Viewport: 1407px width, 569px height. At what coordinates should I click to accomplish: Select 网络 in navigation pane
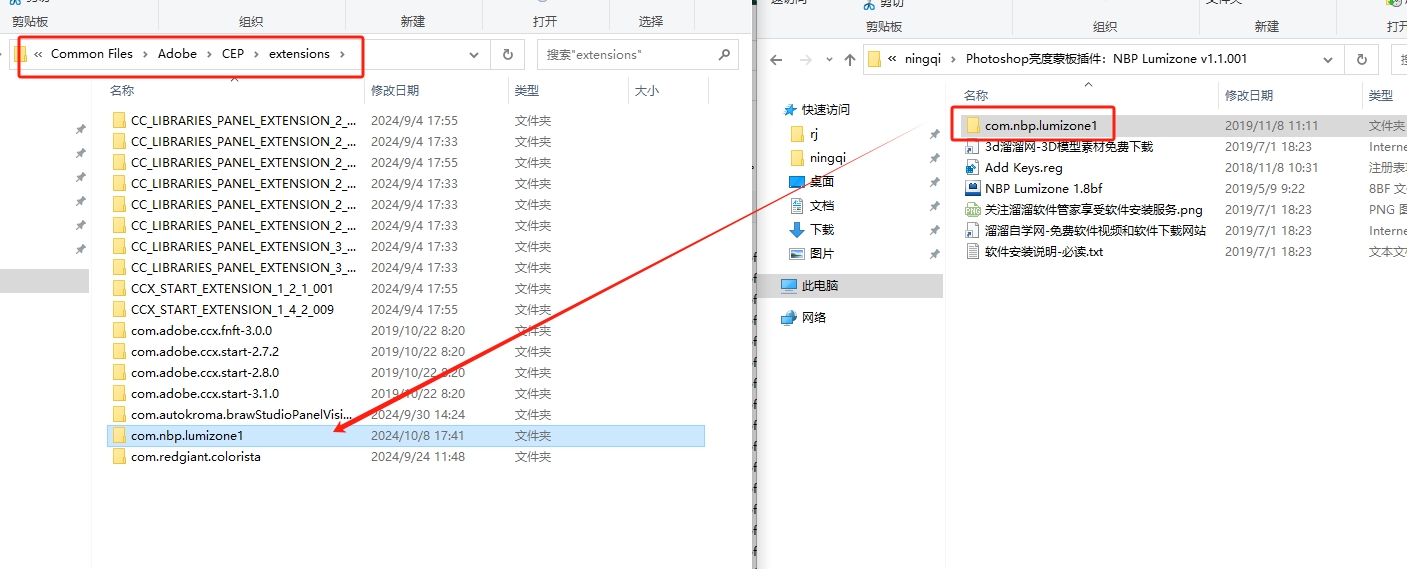814,317
